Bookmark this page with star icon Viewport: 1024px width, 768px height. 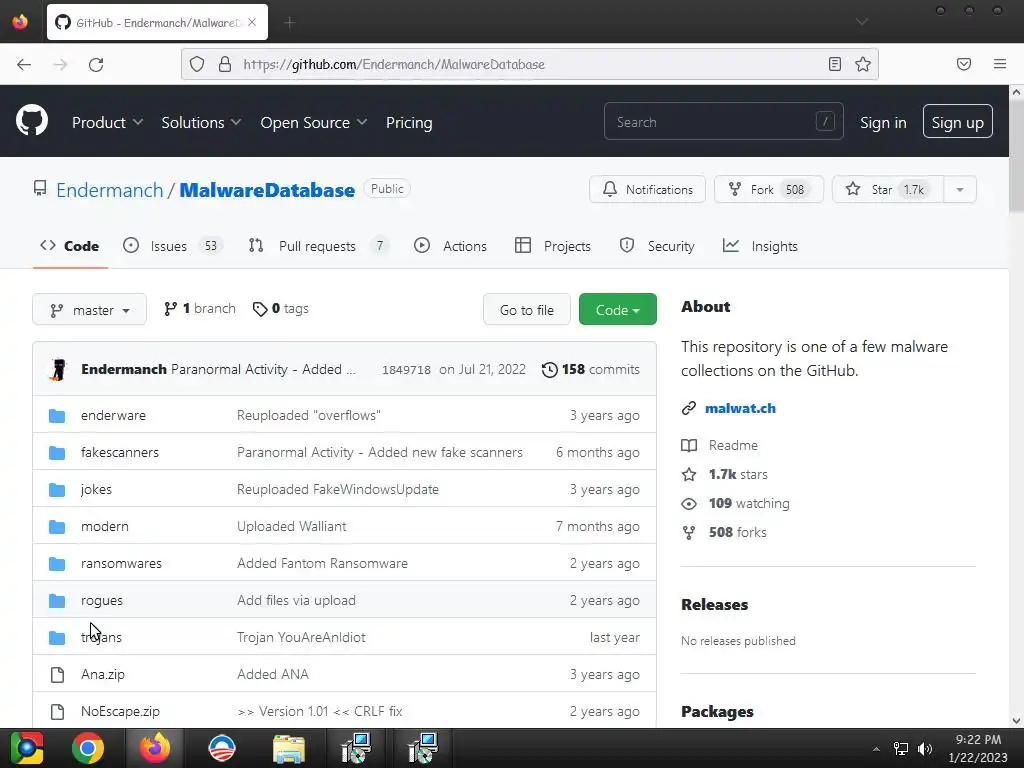863,64
